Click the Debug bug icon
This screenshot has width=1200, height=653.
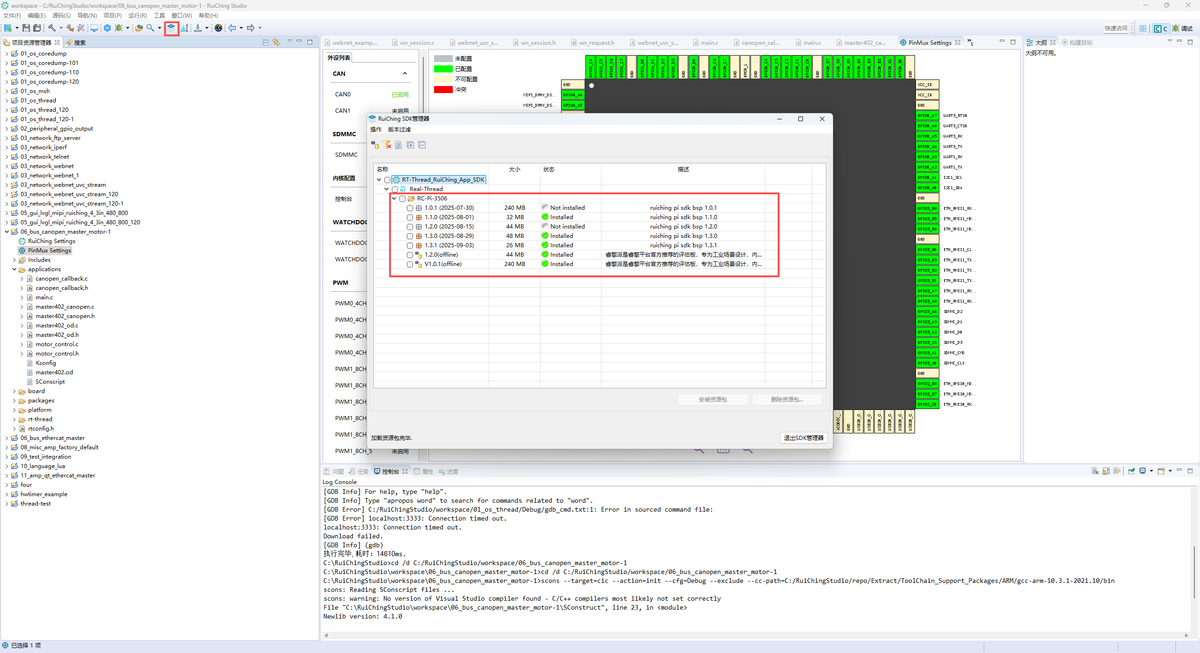pos(118,28)
